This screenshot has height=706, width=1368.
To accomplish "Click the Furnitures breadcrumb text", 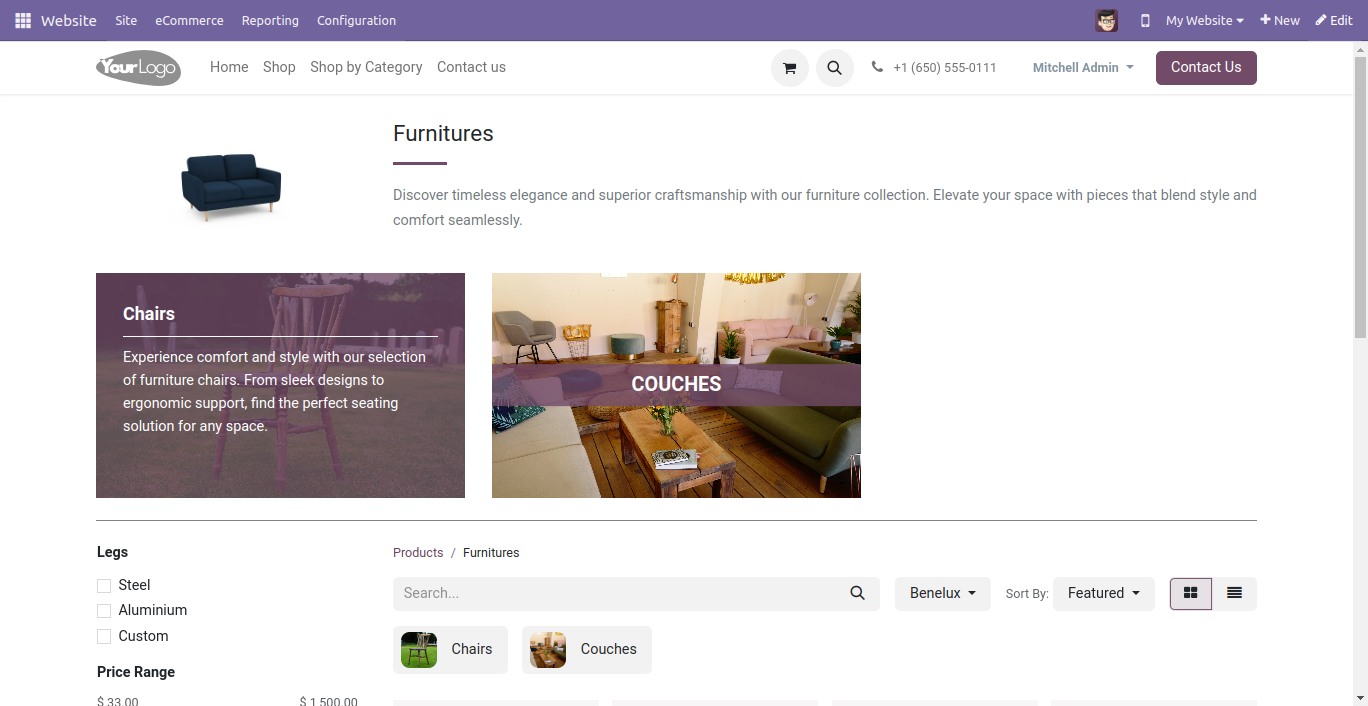I will (491, 552).
